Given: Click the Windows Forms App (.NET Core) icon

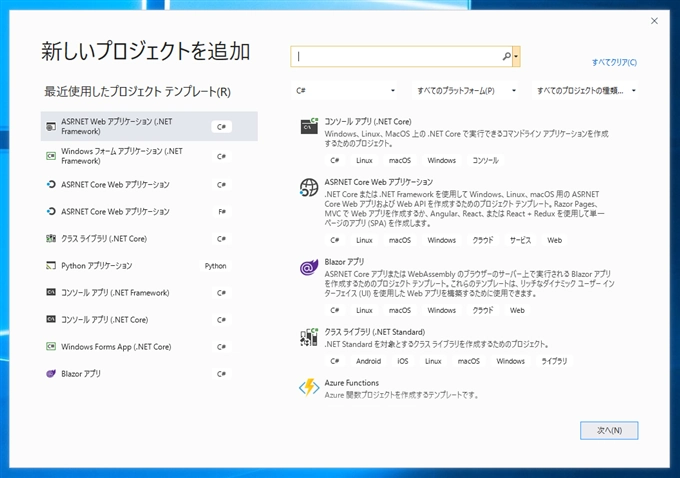Looking at the screenshot, I should tap(51, 347).
